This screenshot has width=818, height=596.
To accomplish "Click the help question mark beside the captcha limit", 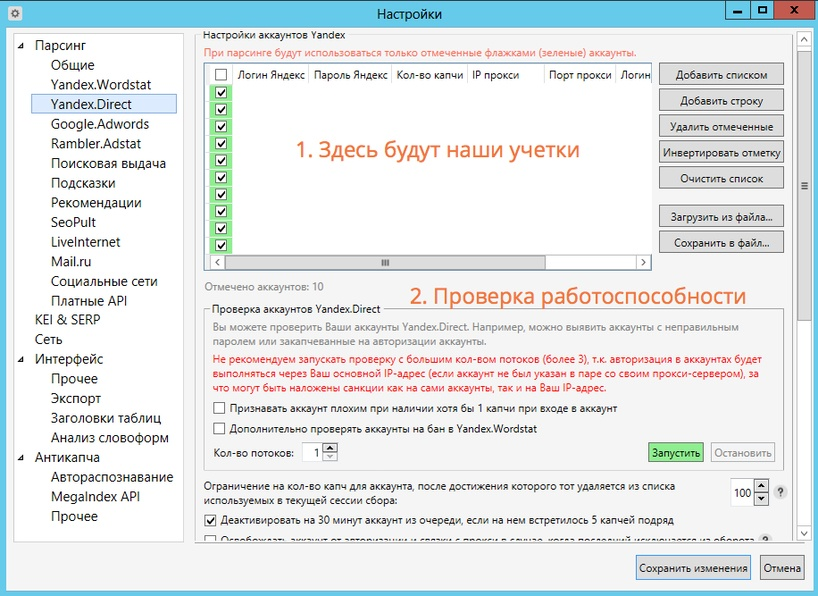I will coord(780,492).
